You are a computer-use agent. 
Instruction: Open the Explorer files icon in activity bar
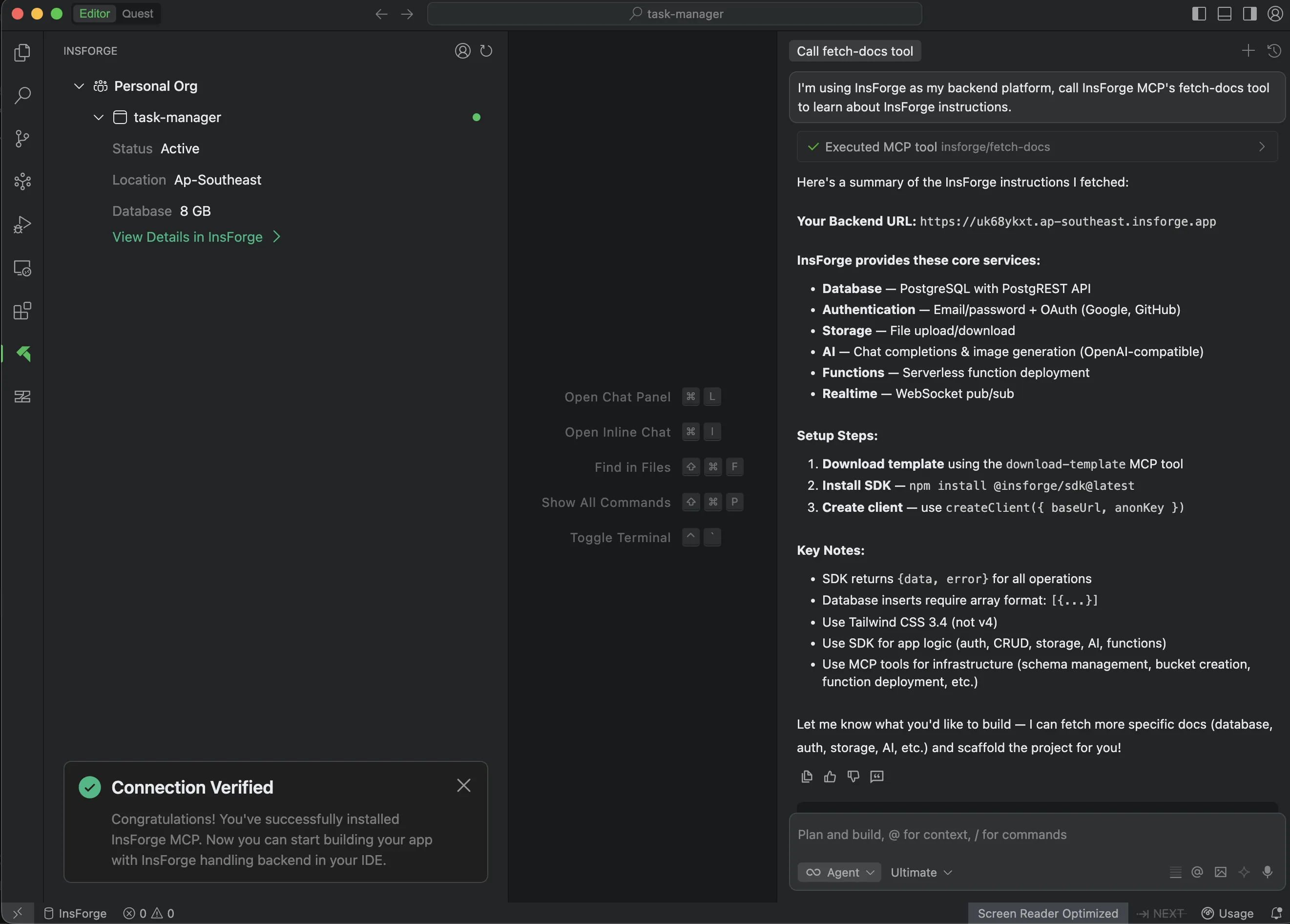[22, 52]
